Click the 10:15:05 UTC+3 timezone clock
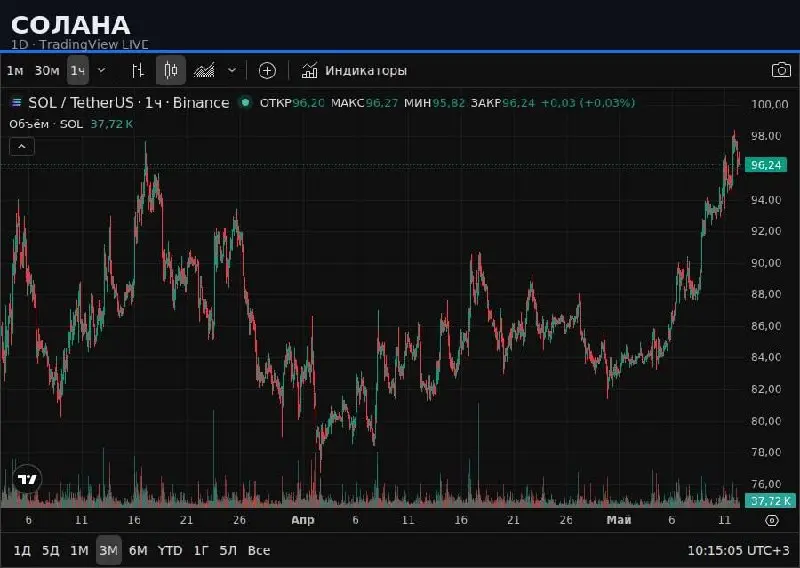 tap(738, 551)
